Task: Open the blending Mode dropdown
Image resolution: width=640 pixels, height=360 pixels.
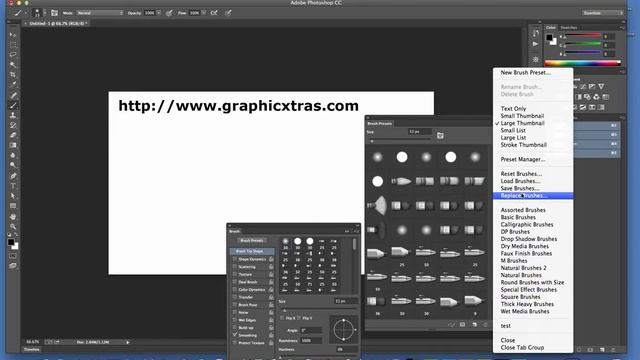Action: (100, 13)
